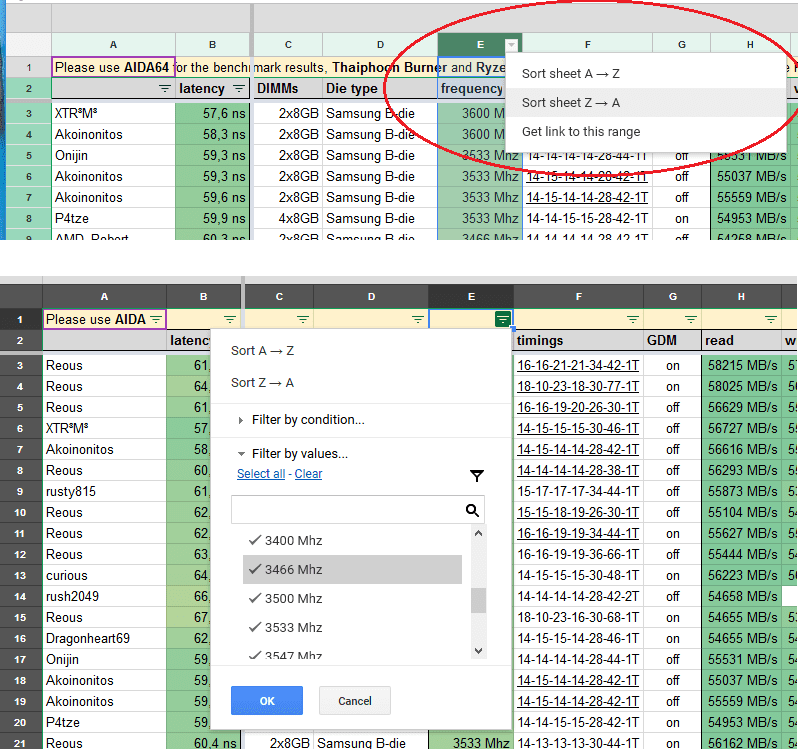Open filter icon in lower sheet cell A1
The width and height of the screenshot is (798, 750).
click(x=156, y=320)
